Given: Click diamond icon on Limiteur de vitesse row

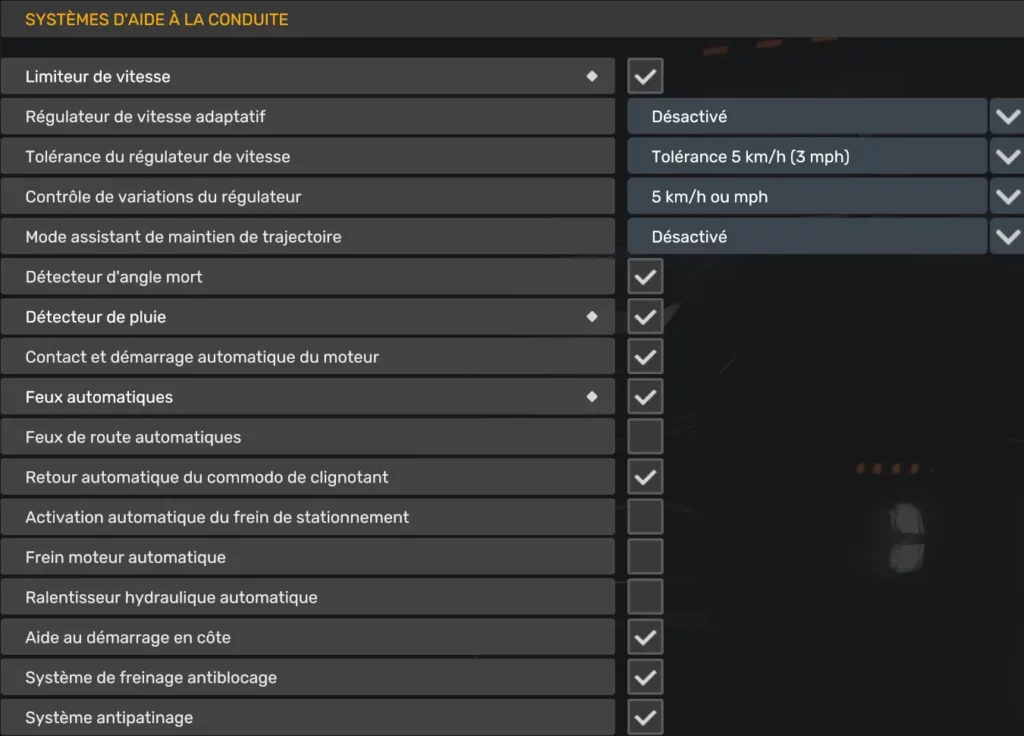Looking at the screenshot, I should (592, 76).
